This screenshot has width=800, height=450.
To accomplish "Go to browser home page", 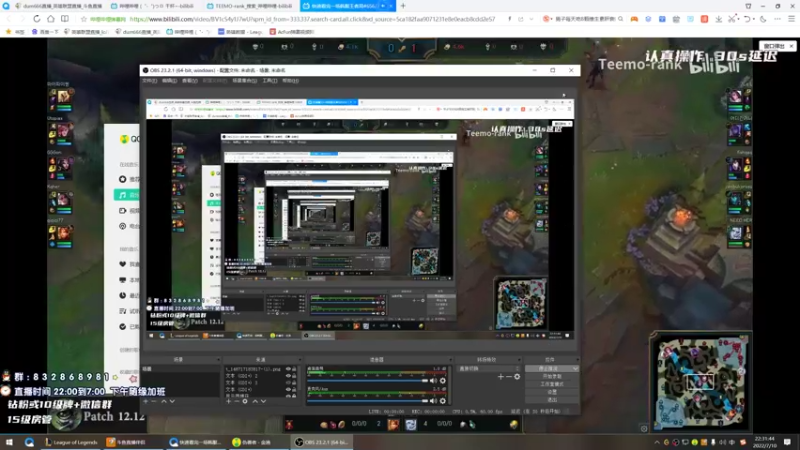I will pos(51,19).
